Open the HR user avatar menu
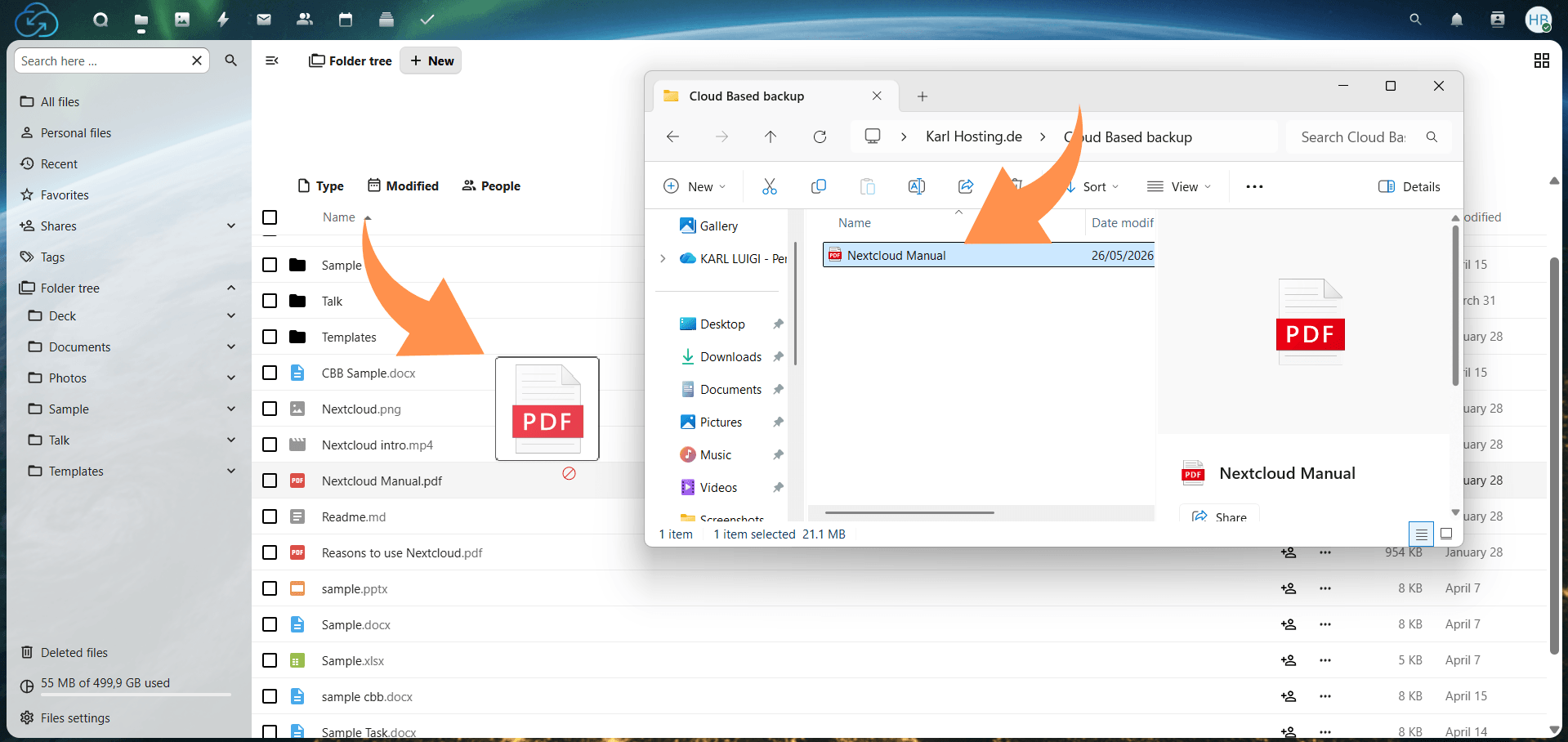Image resolution: width=1568 pixels, height=742 pixels. click(x=1539, y=20)
